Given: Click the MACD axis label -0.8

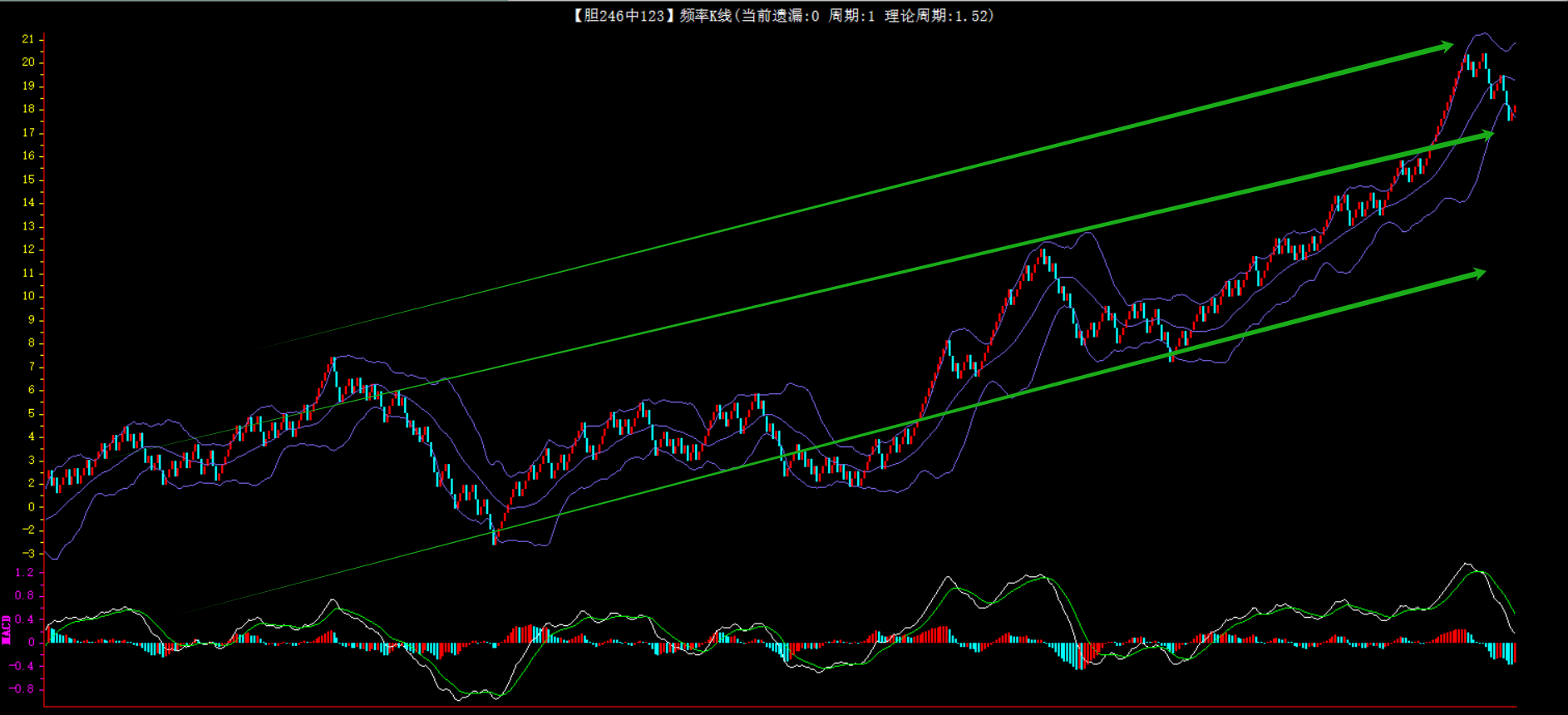Looking at the screenshot, I should pos(22,688).
